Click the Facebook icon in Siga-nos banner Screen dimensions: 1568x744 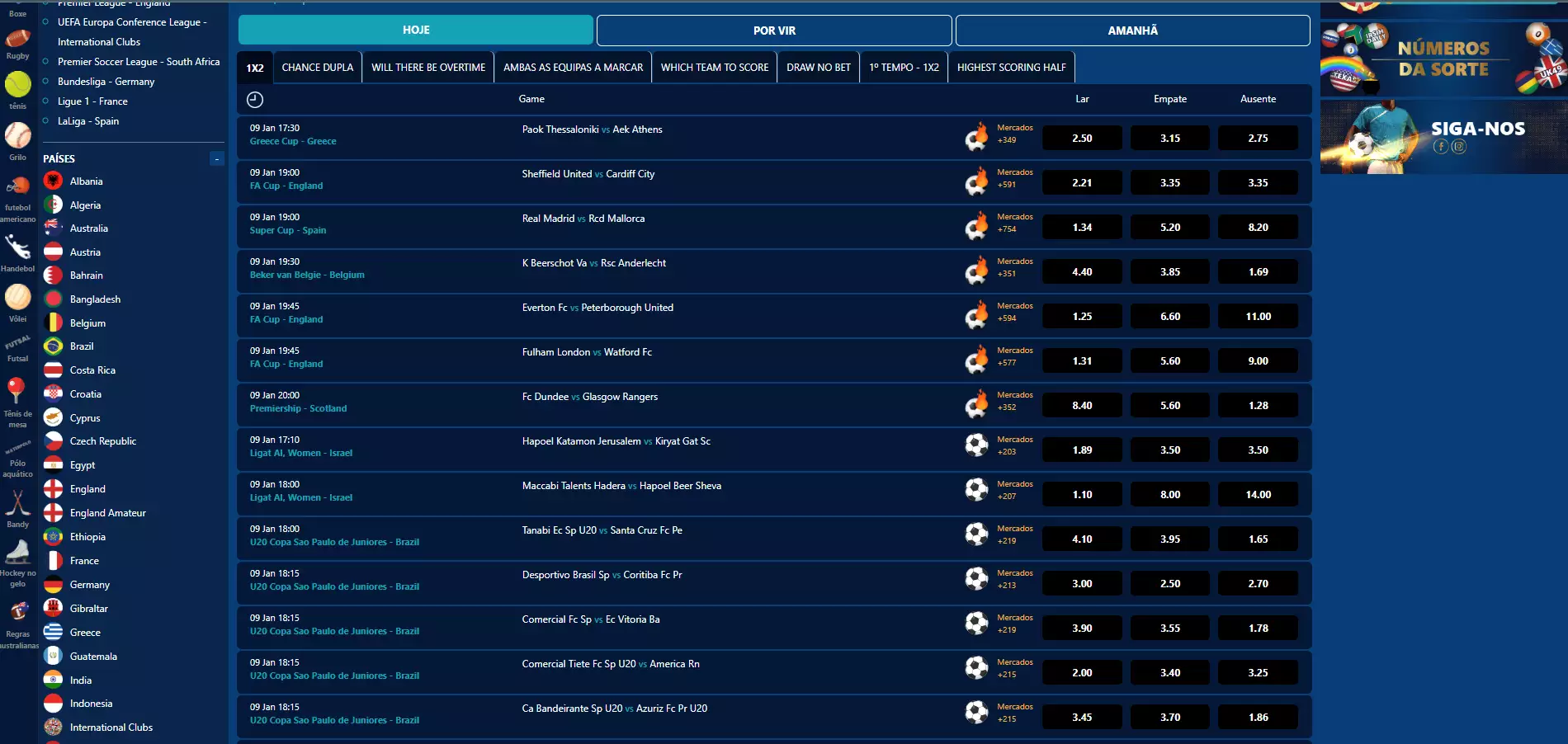[1441, 147]
